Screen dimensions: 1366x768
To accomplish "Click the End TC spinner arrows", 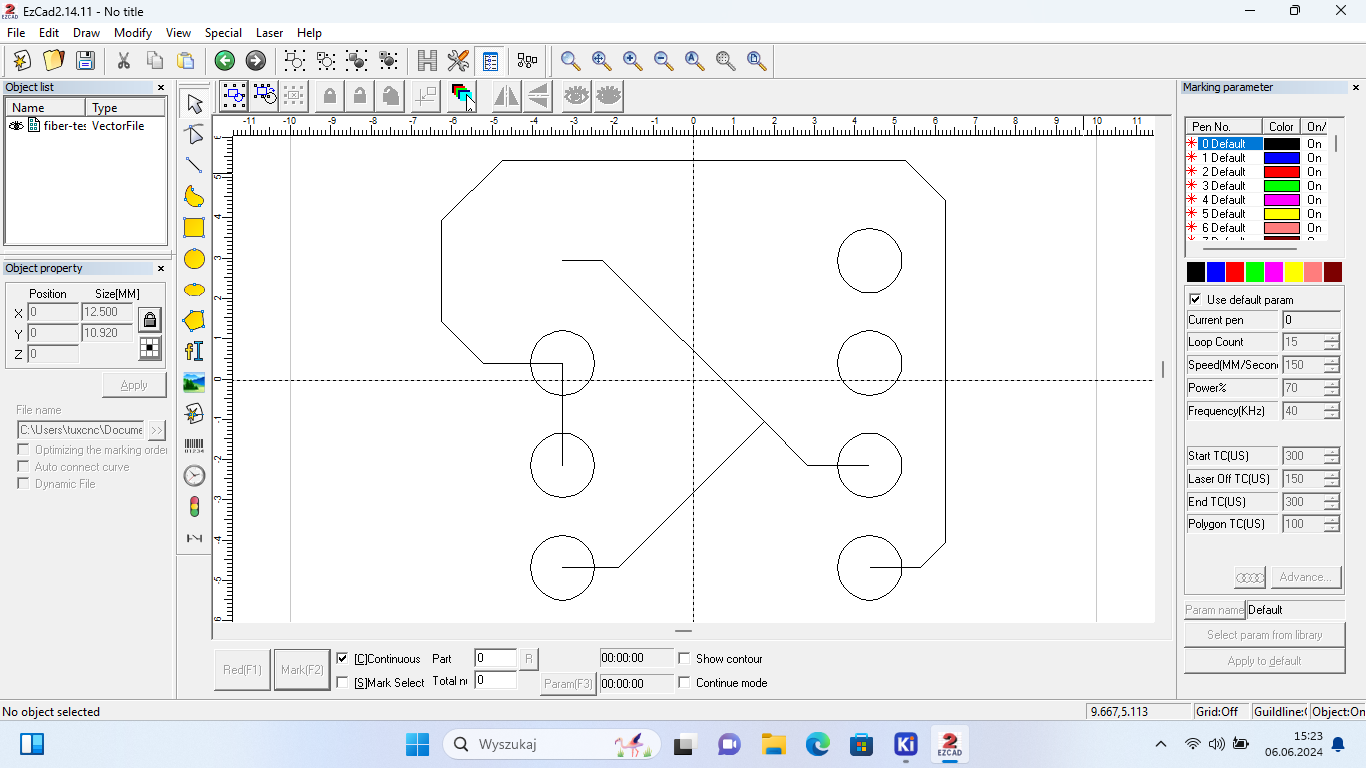I will [x=1331, y=502].
